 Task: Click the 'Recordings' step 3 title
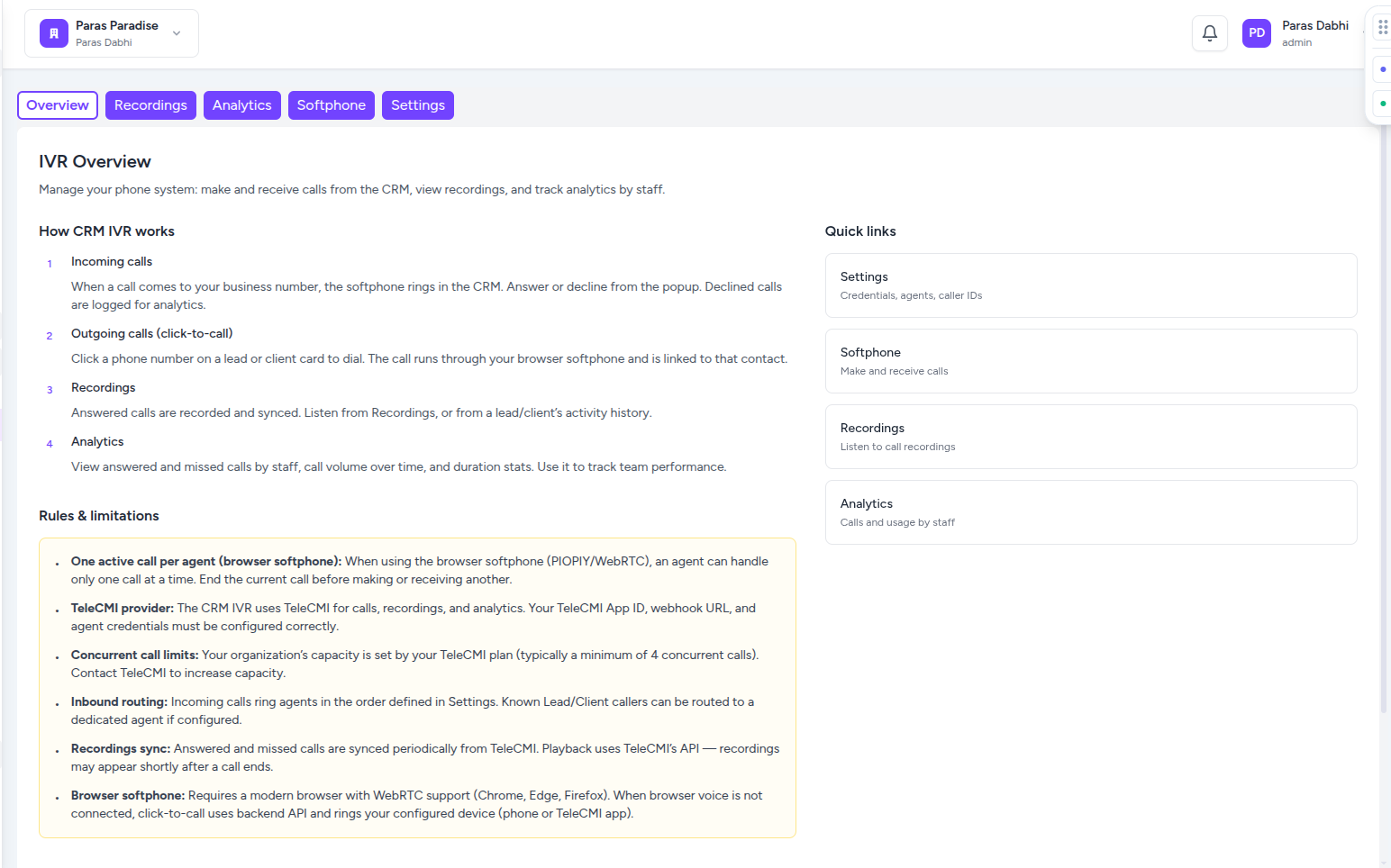click(x=103, y=388)
